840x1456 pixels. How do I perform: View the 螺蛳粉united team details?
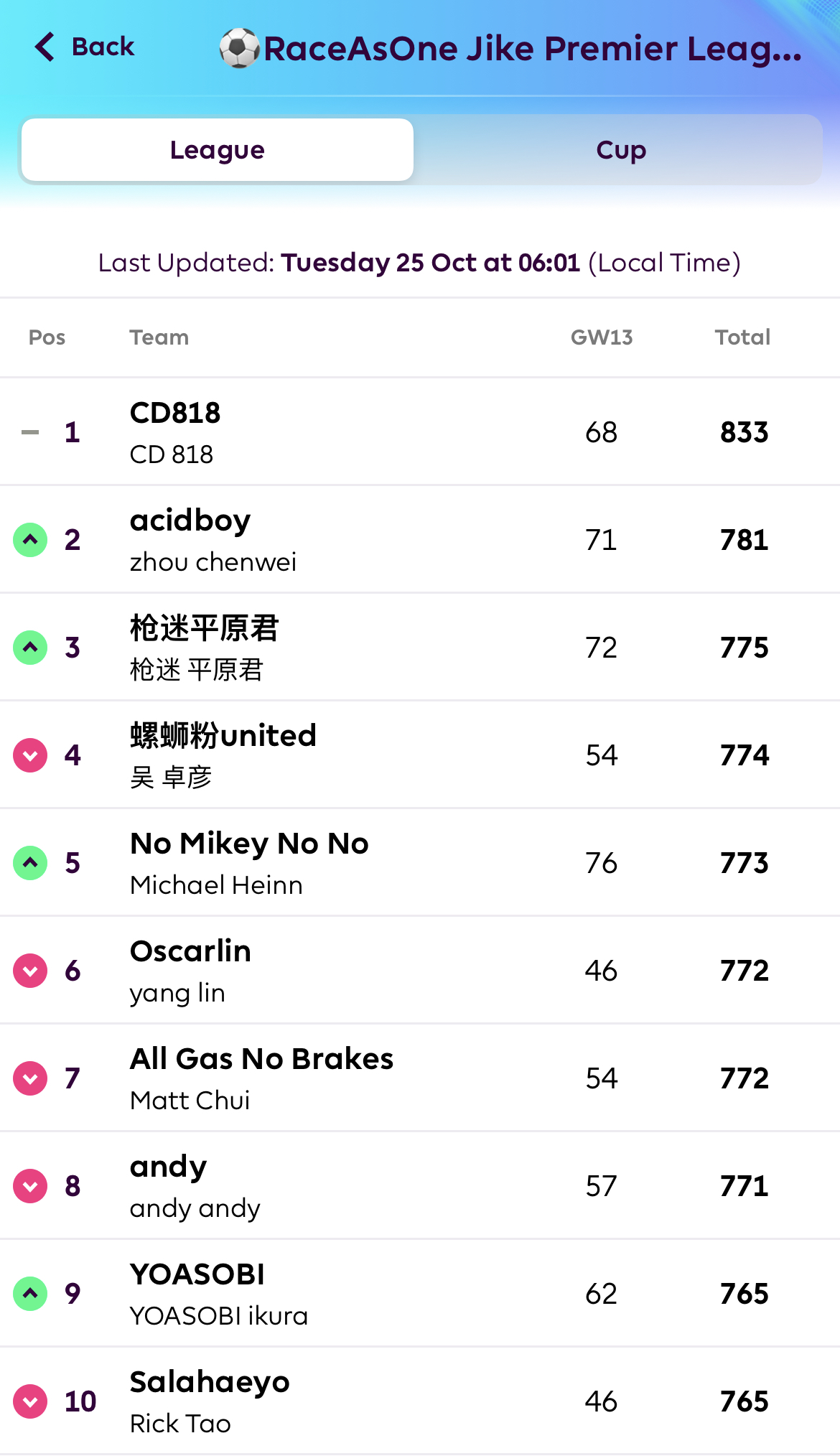pyautogui.click(x=223, y=737)
